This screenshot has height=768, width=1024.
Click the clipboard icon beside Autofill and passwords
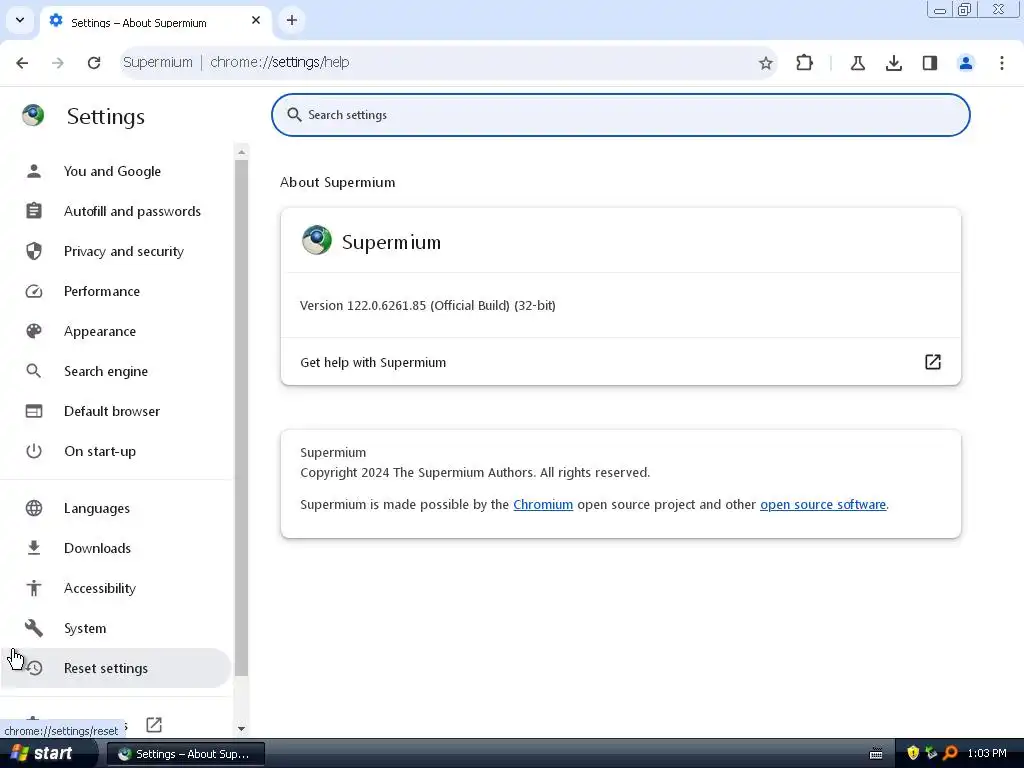pos(34,211)
